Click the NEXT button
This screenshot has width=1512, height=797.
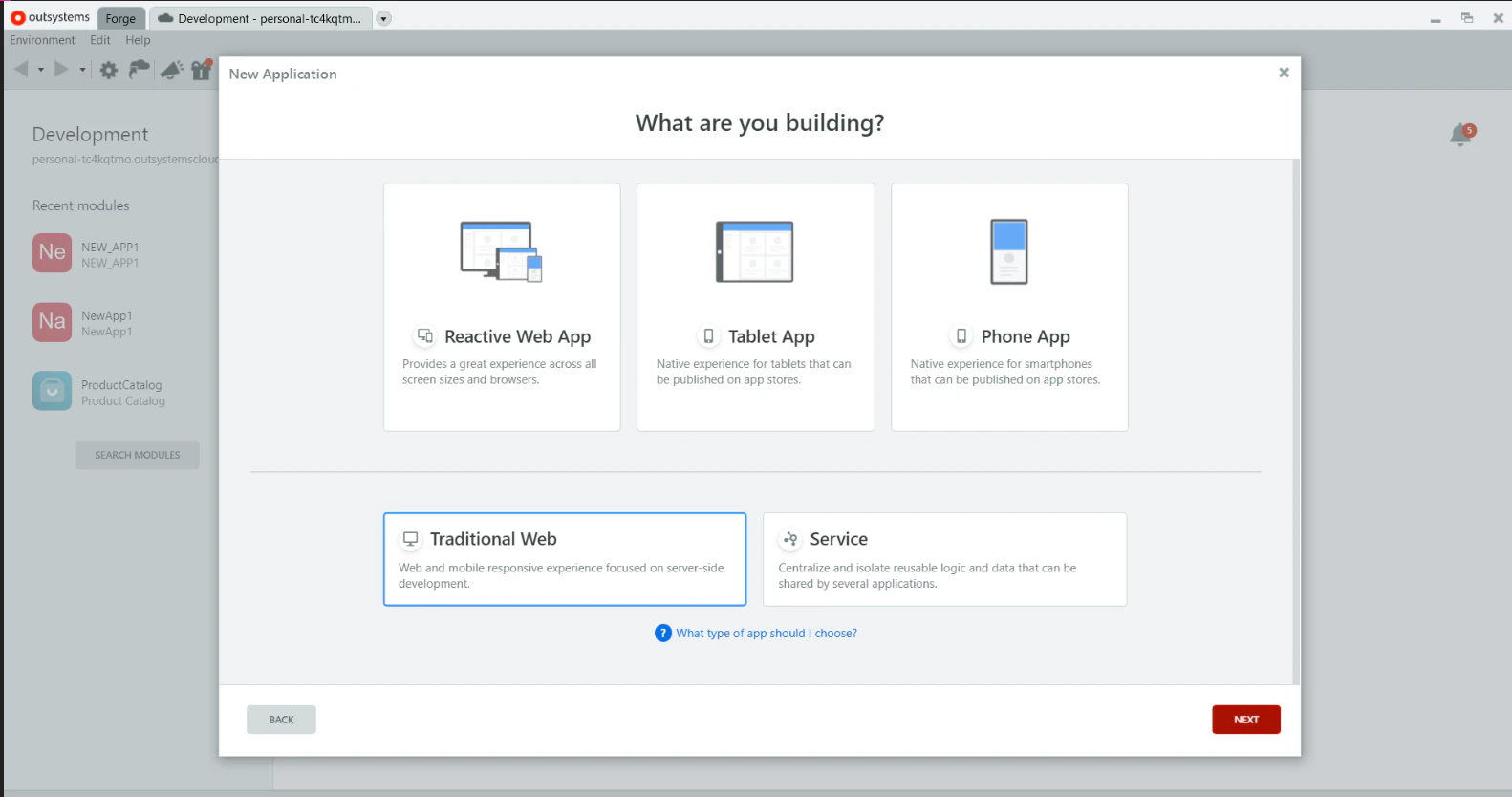pyautogui.click(x=1246, y=720)
